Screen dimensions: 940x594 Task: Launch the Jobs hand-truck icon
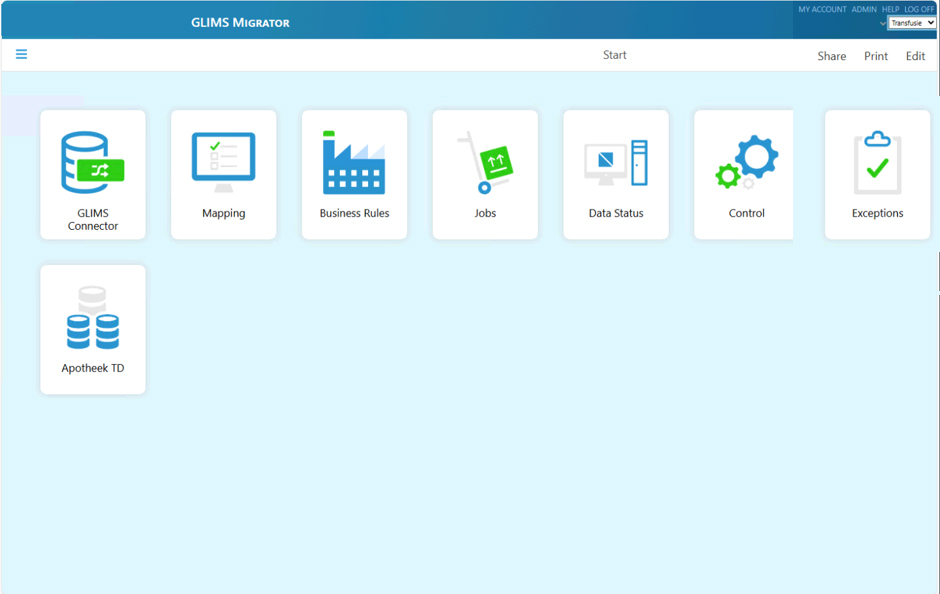point(485,162)
